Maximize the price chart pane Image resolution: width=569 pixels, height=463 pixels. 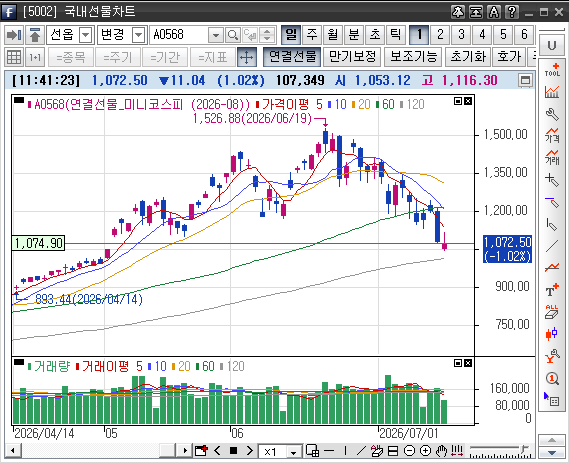[458, 101]
